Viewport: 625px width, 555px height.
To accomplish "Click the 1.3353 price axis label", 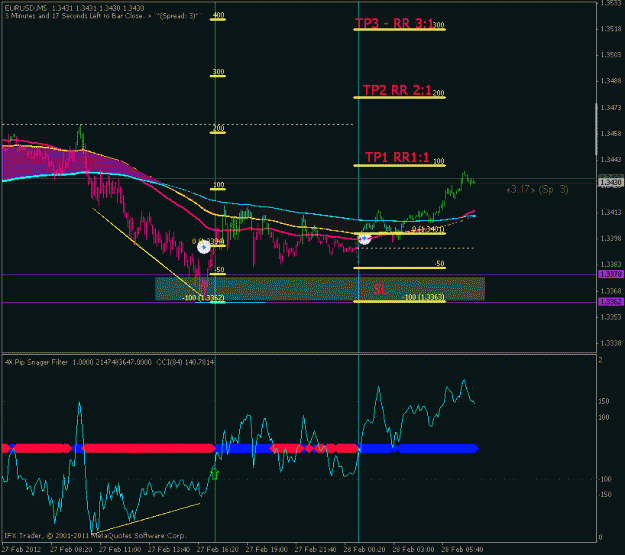I will coord(611,317).
